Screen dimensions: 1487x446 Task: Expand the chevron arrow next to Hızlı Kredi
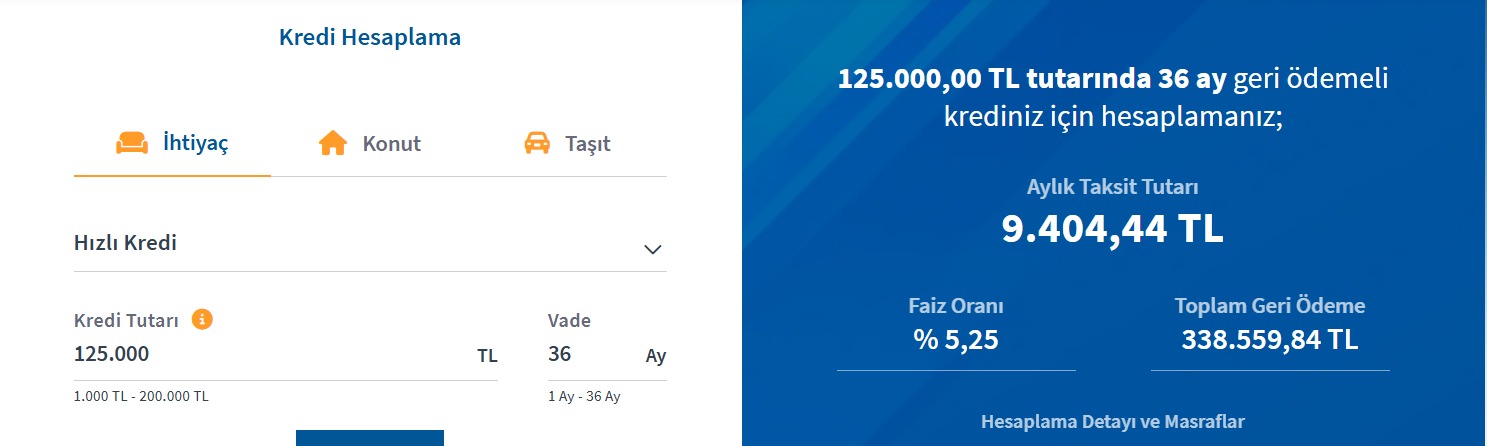click(653, 249)
